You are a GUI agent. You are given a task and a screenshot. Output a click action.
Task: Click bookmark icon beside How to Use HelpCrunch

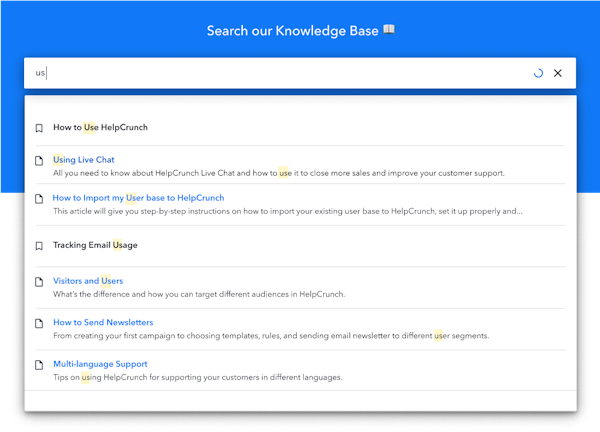[x=39, y=128]
